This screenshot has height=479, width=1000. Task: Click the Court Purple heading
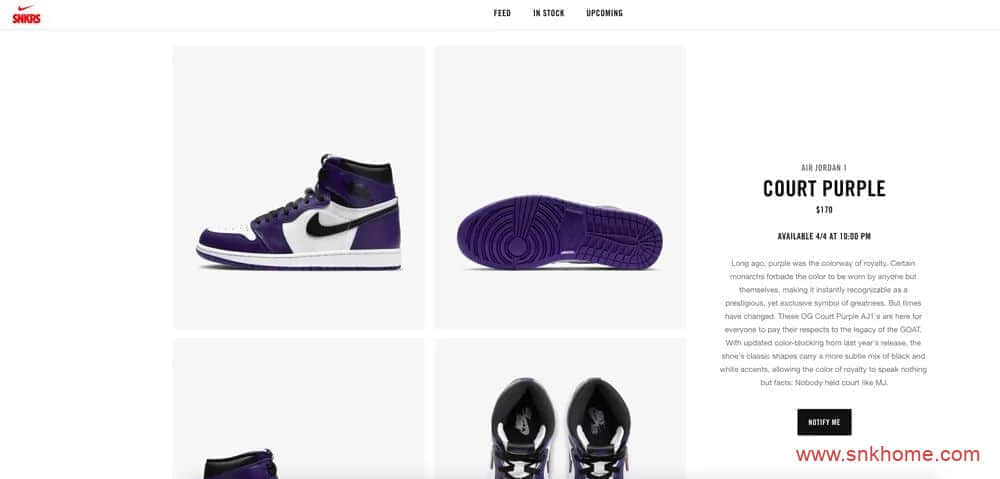click(x=824, y=189)
